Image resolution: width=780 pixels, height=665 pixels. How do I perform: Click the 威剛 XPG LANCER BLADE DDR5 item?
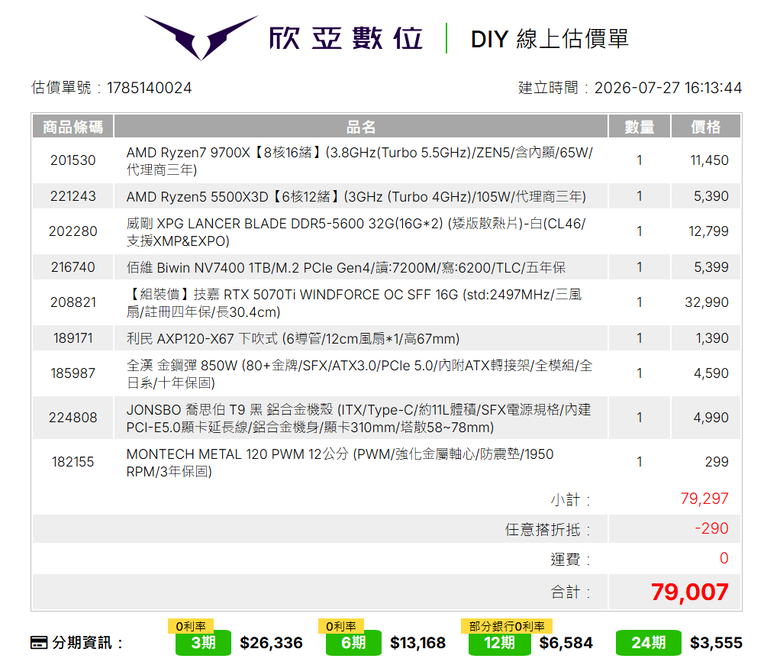(x=356, y=232)
